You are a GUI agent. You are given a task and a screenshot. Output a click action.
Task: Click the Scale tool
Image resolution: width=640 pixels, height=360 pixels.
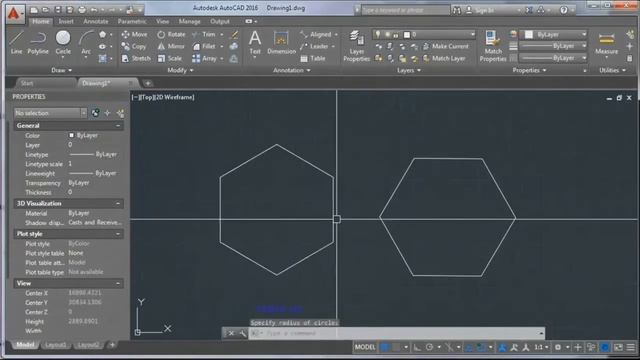pyautogui.click(x=169, y=59)
